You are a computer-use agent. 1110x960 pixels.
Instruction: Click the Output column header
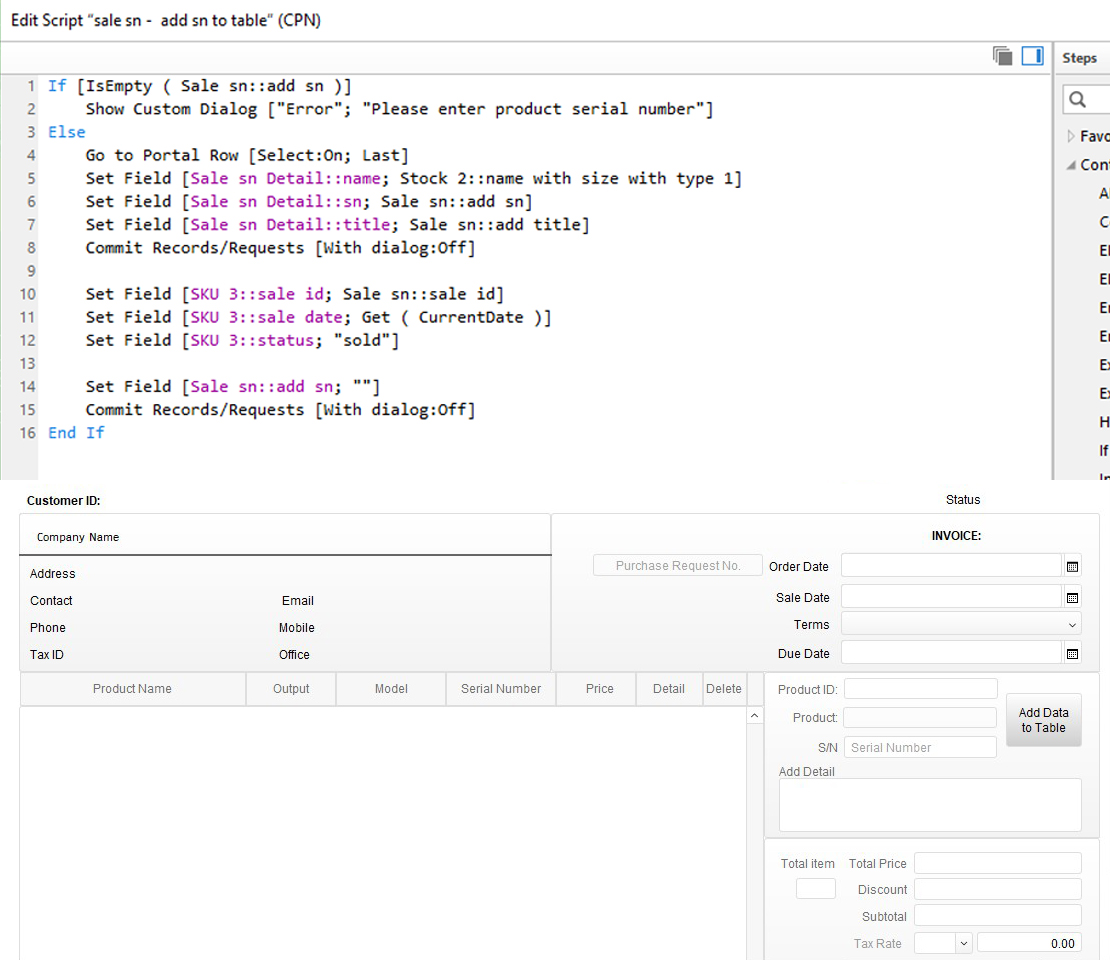pyautogui.click(x=291, y=689)
